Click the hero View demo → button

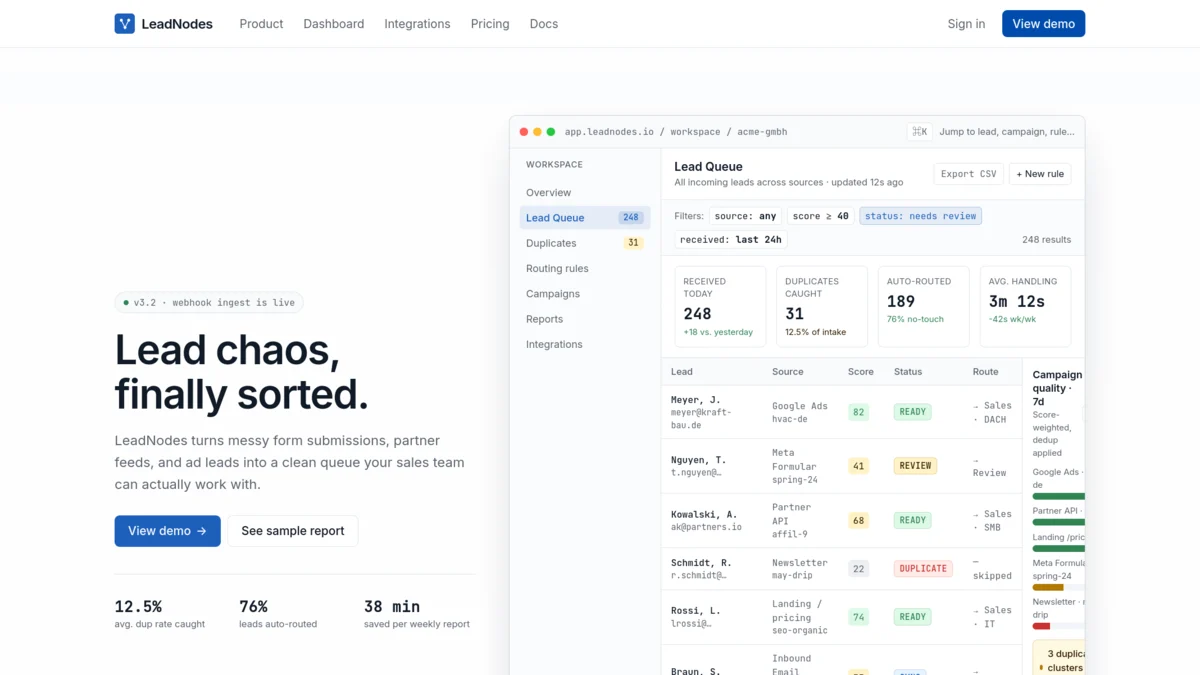tap(167, 531)
